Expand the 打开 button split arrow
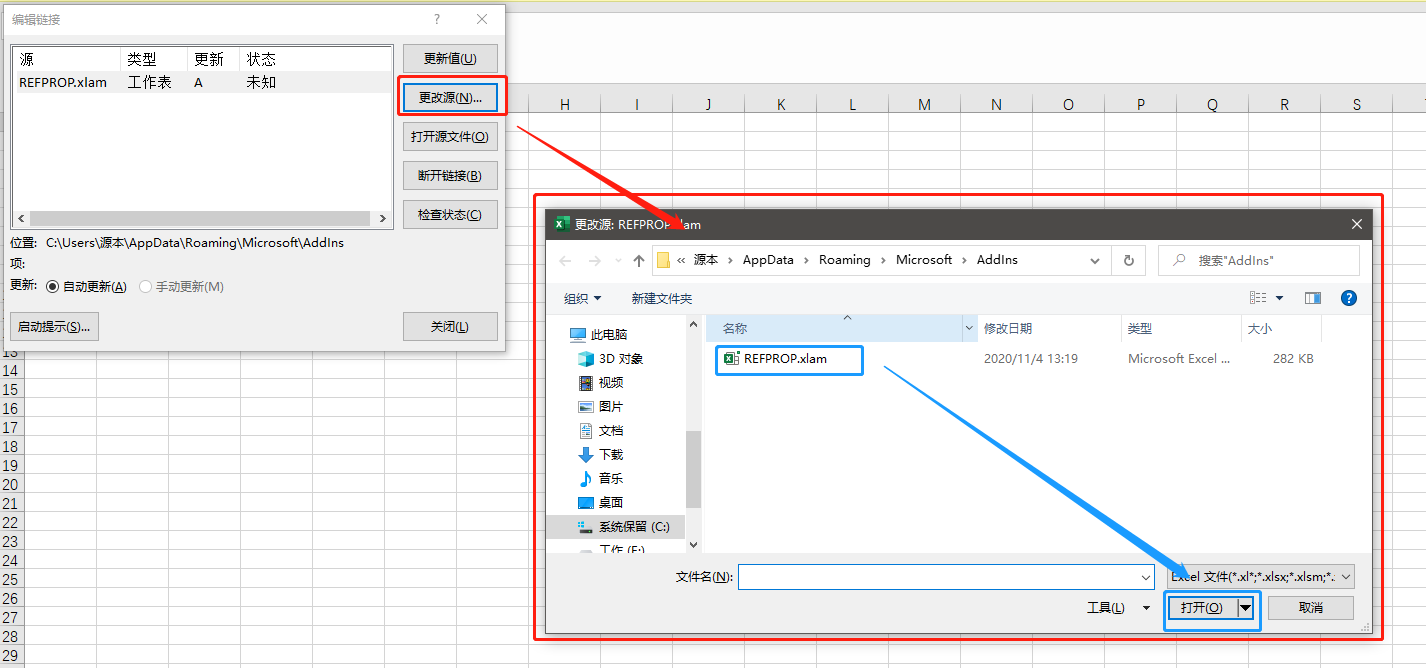Viewport: 1426px width, 668px height. [1246, 608]
